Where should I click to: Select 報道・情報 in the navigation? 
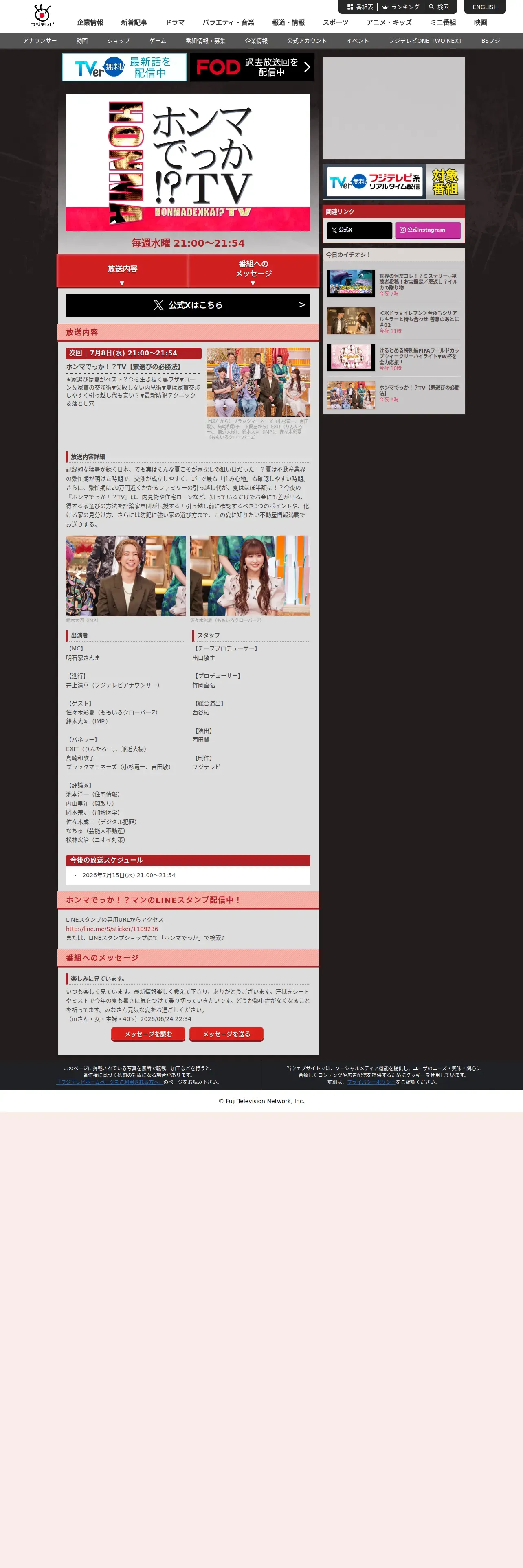(x=289, y=22)
